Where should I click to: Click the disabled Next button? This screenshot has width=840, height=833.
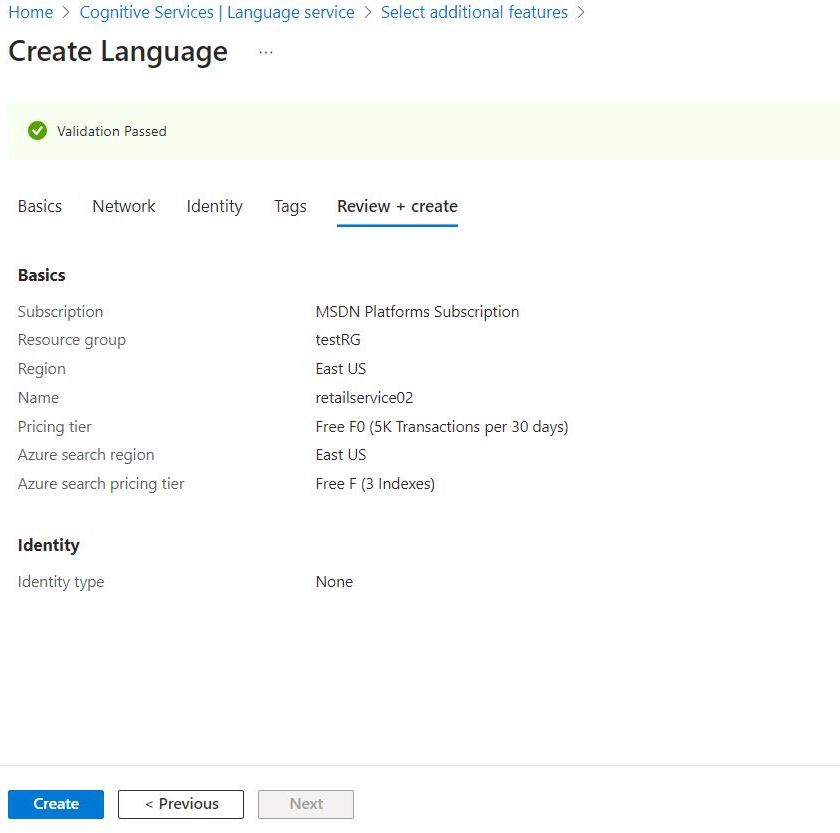(x=305, y=803)
